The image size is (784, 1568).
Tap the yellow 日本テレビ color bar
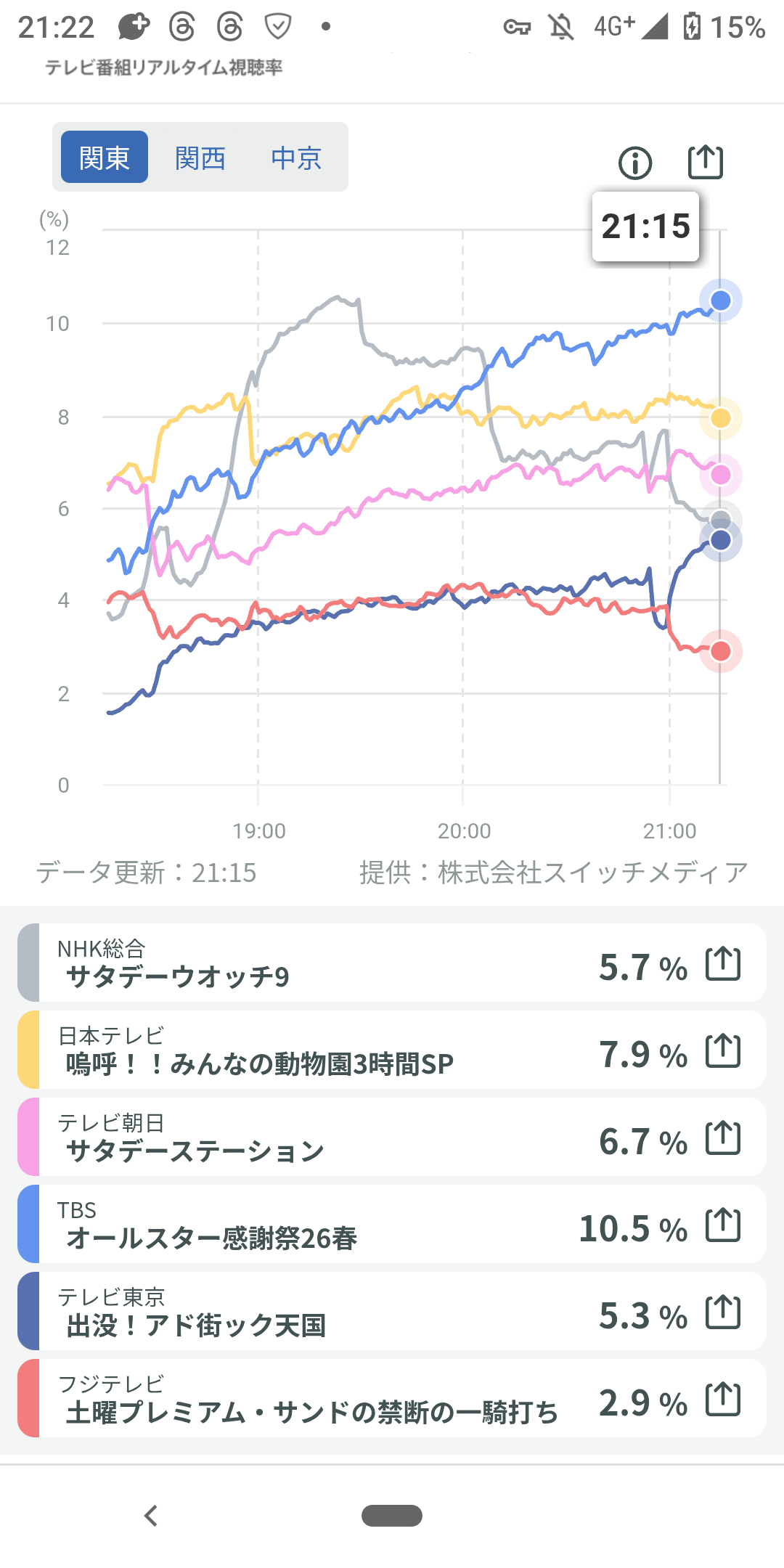[x=28, y=1050]
